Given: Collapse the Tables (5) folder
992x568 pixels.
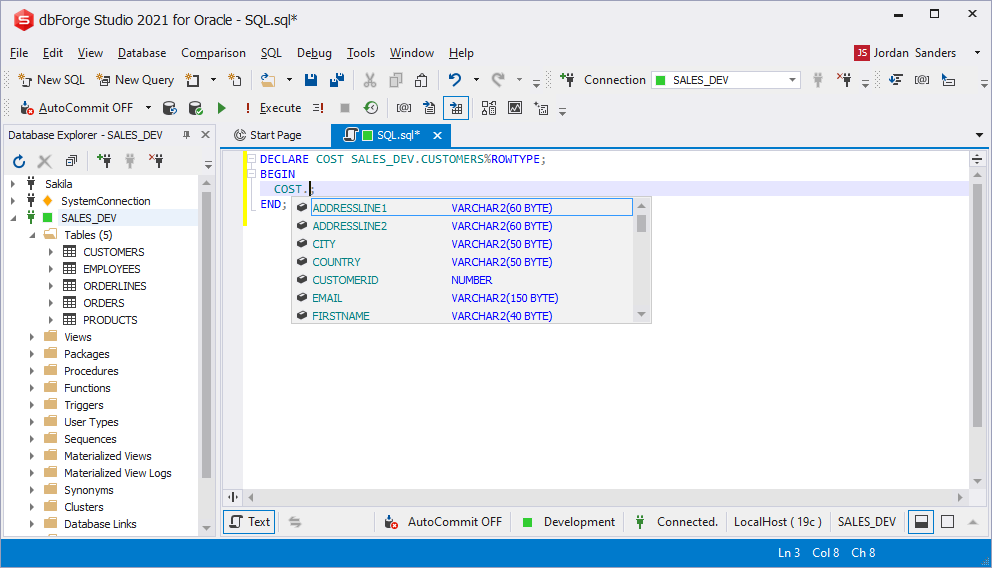Looking at the screenshot, I should 32,235.
